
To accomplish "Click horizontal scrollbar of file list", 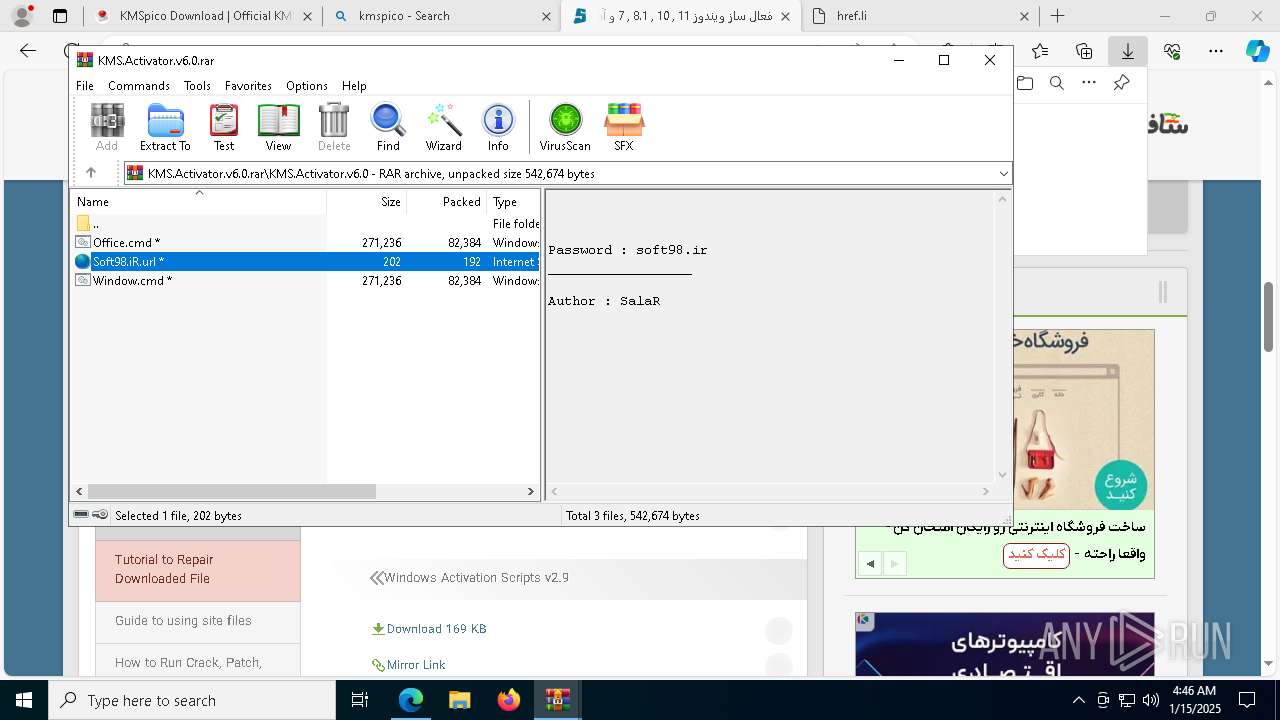I will [231, 492].
